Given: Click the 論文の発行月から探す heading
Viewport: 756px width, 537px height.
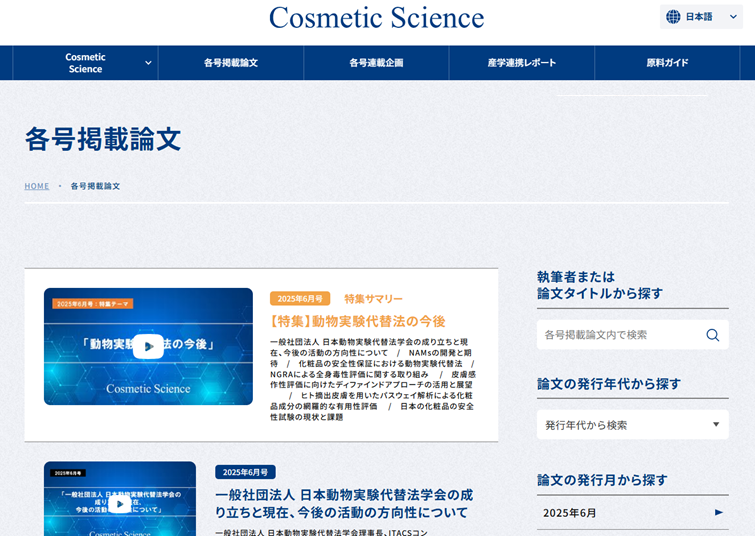Looking at the screenshot, I should pos(602,480).
